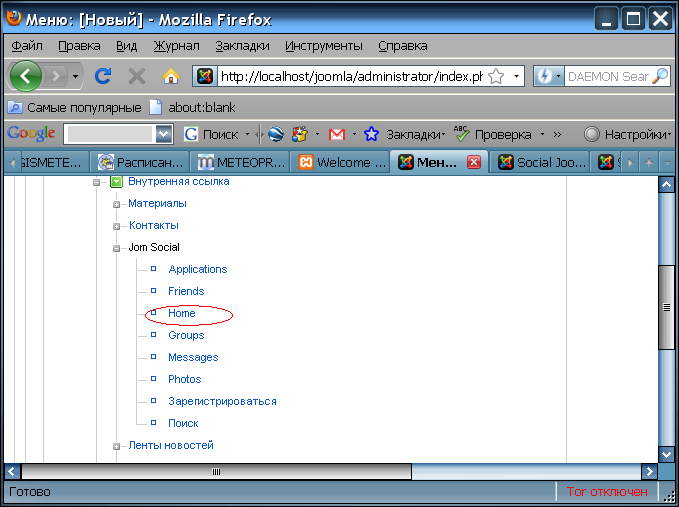Click the Stop loading X icon
Viewport: 679px width, 507px height.
(137, 77)
